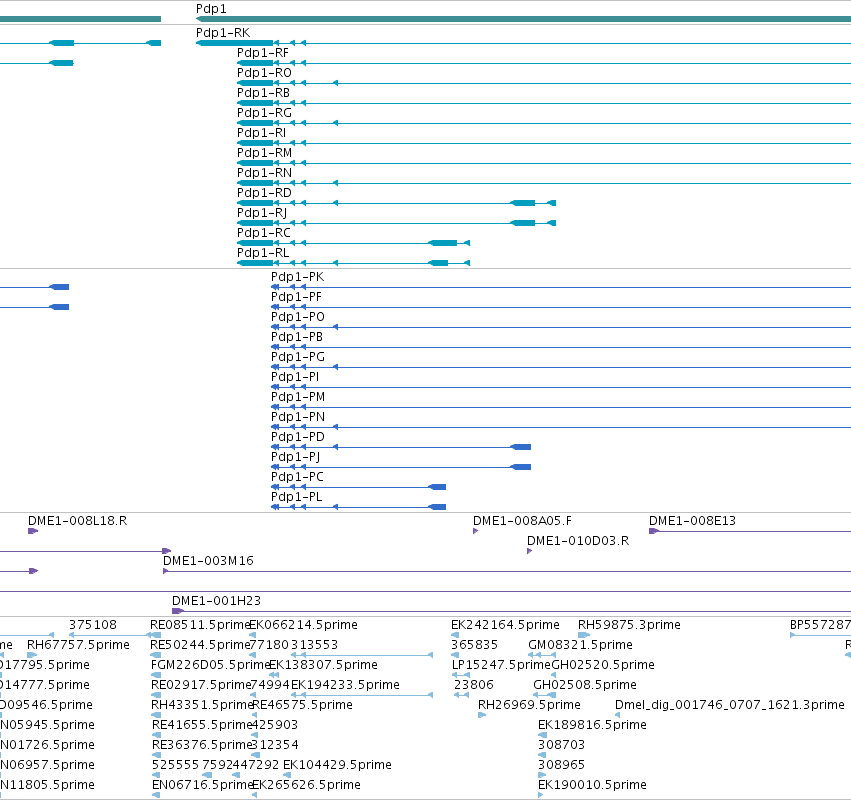Select protein Pdp1-PG label

point(297,357)
